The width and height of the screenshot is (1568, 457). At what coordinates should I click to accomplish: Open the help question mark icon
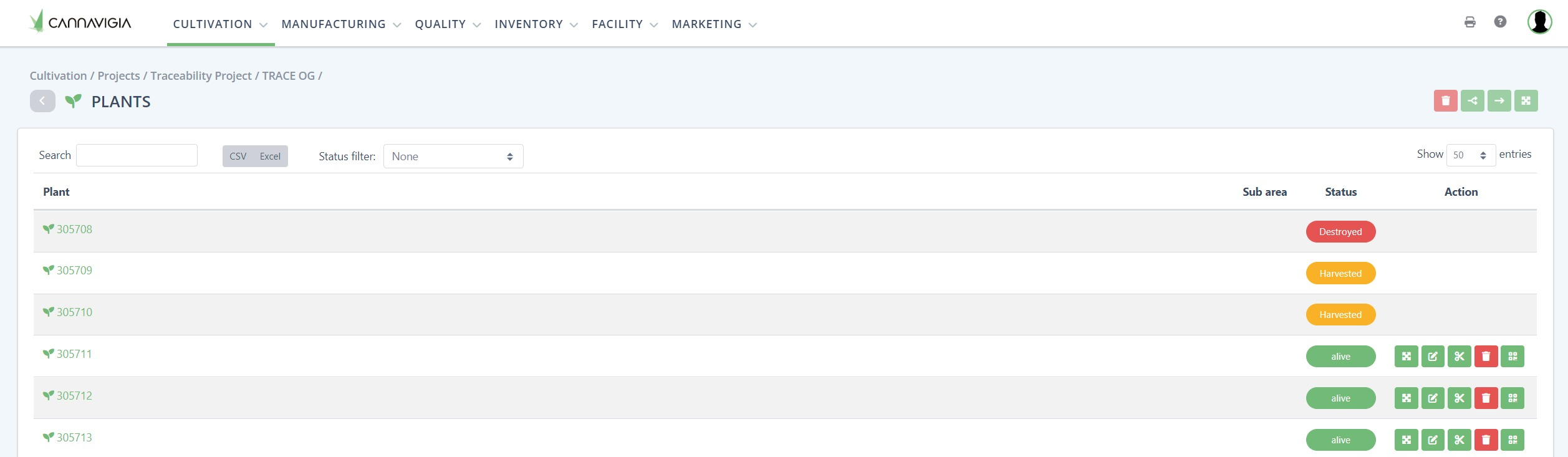[x=1500, y=22]
